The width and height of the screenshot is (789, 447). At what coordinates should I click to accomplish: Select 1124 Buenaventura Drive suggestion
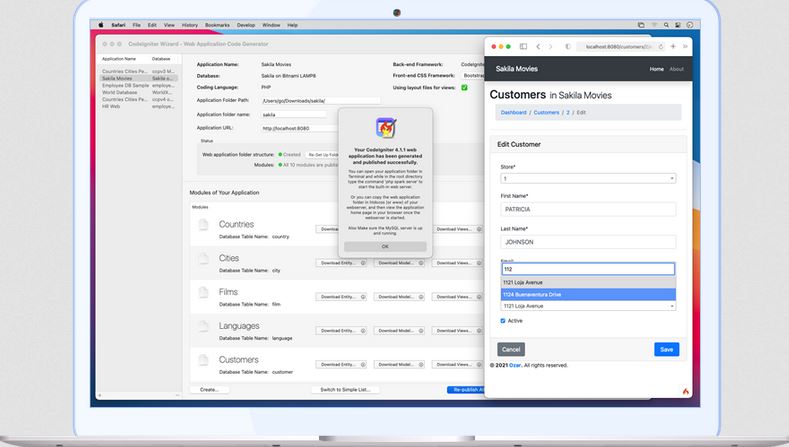click(x=588, y=294)
